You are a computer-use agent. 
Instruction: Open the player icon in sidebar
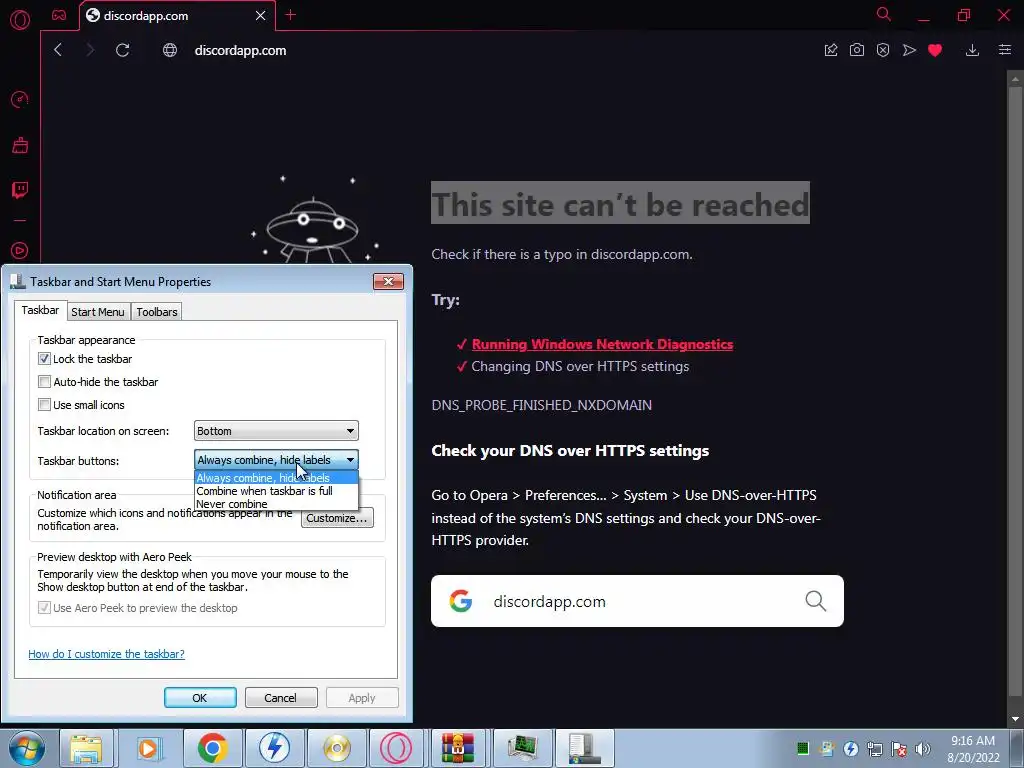20,250
